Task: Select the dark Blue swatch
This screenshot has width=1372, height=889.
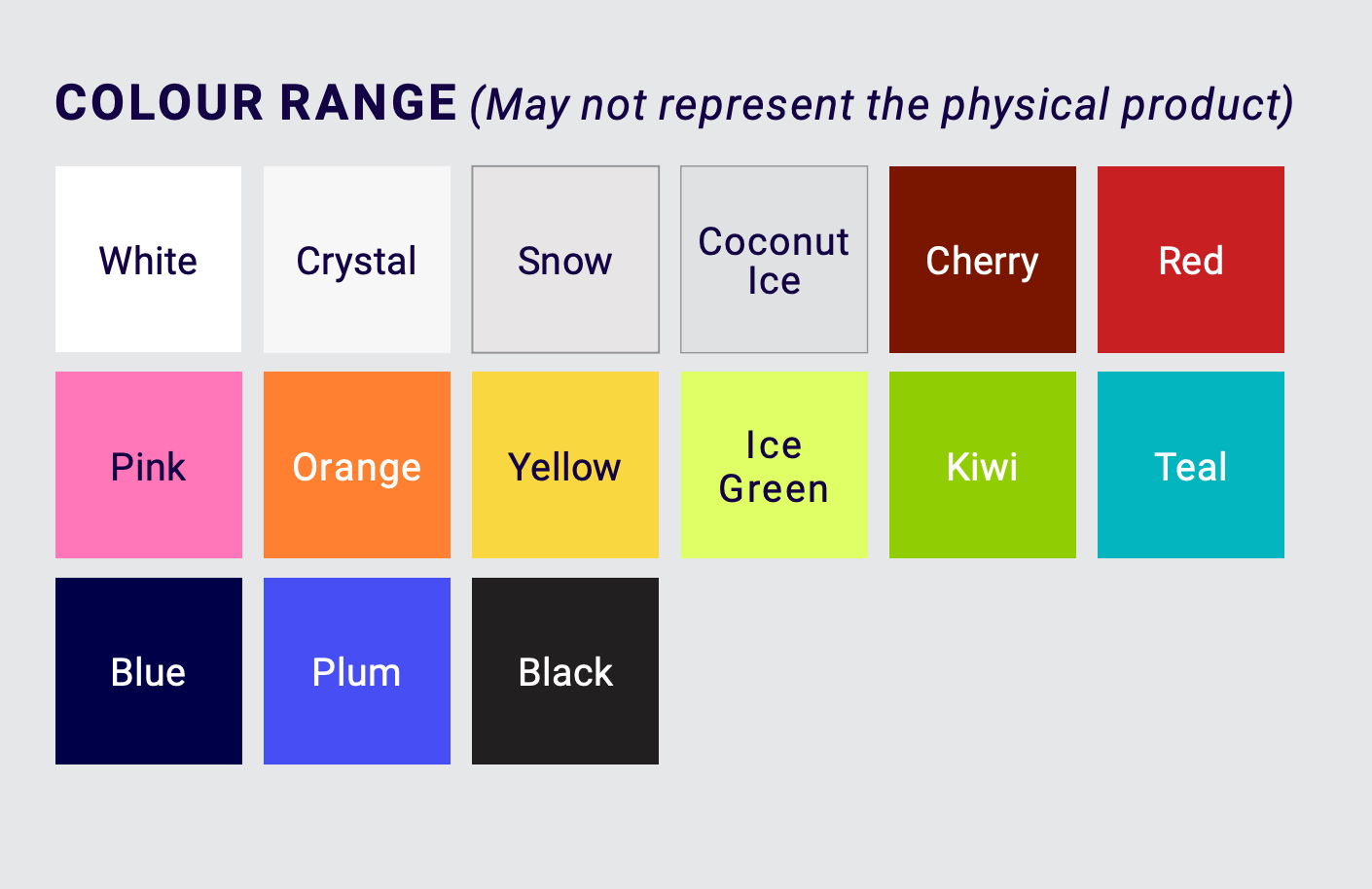Action: point(149,671)
